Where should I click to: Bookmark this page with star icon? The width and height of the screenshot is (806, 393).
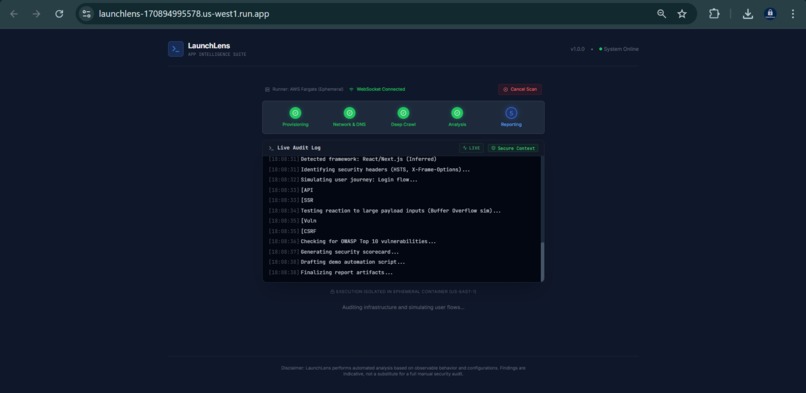click(x=682, y=14)
